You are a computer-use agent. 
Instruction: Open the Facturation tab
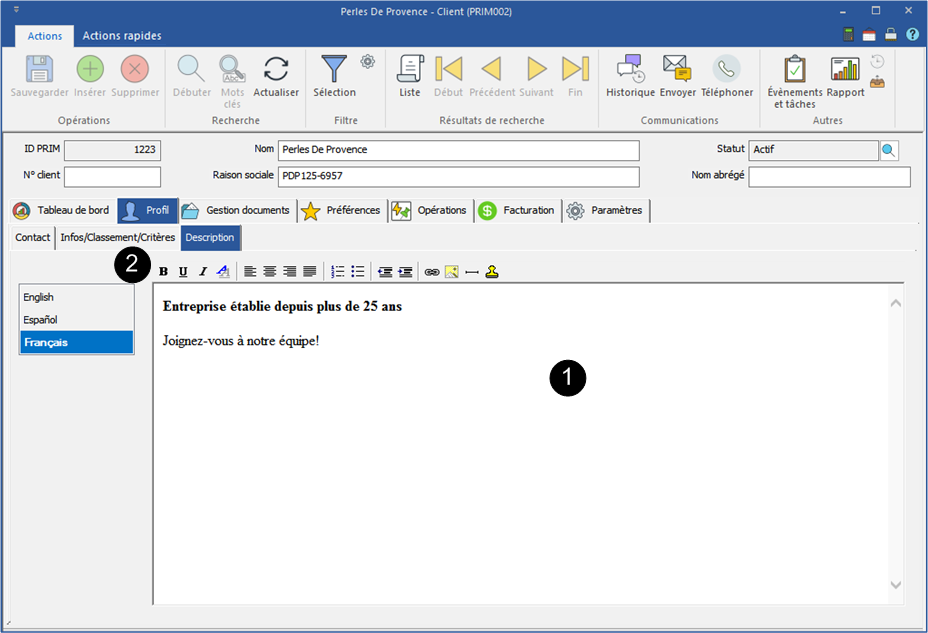coord(517,211)
